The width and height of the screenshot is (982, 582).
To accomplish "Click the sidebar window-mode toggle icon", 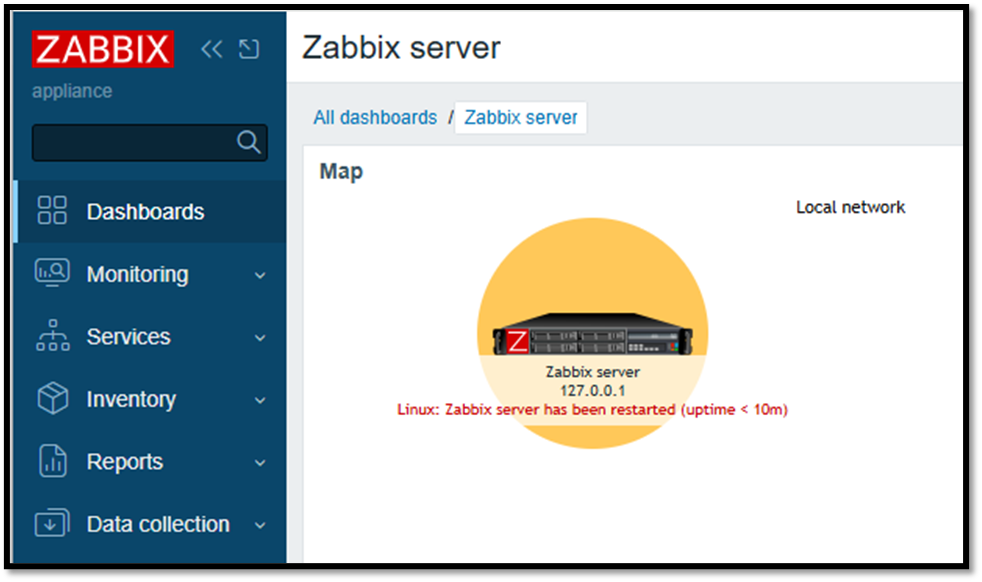I will click(249, 49).
